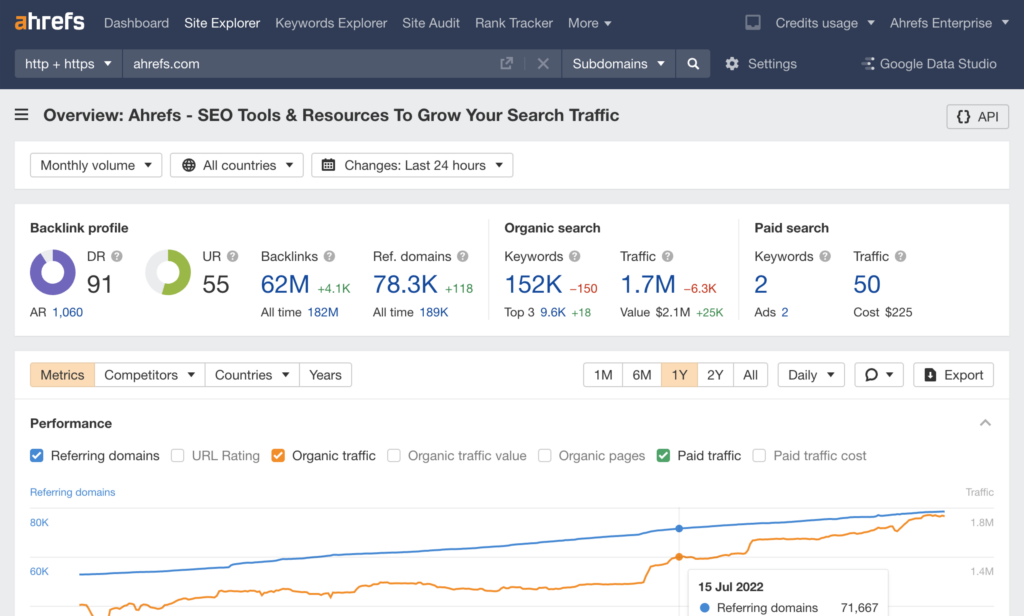The width and height of the screenshot is (1024, 616).
Task: Set chart range to All
Action: tap(750, 375)
